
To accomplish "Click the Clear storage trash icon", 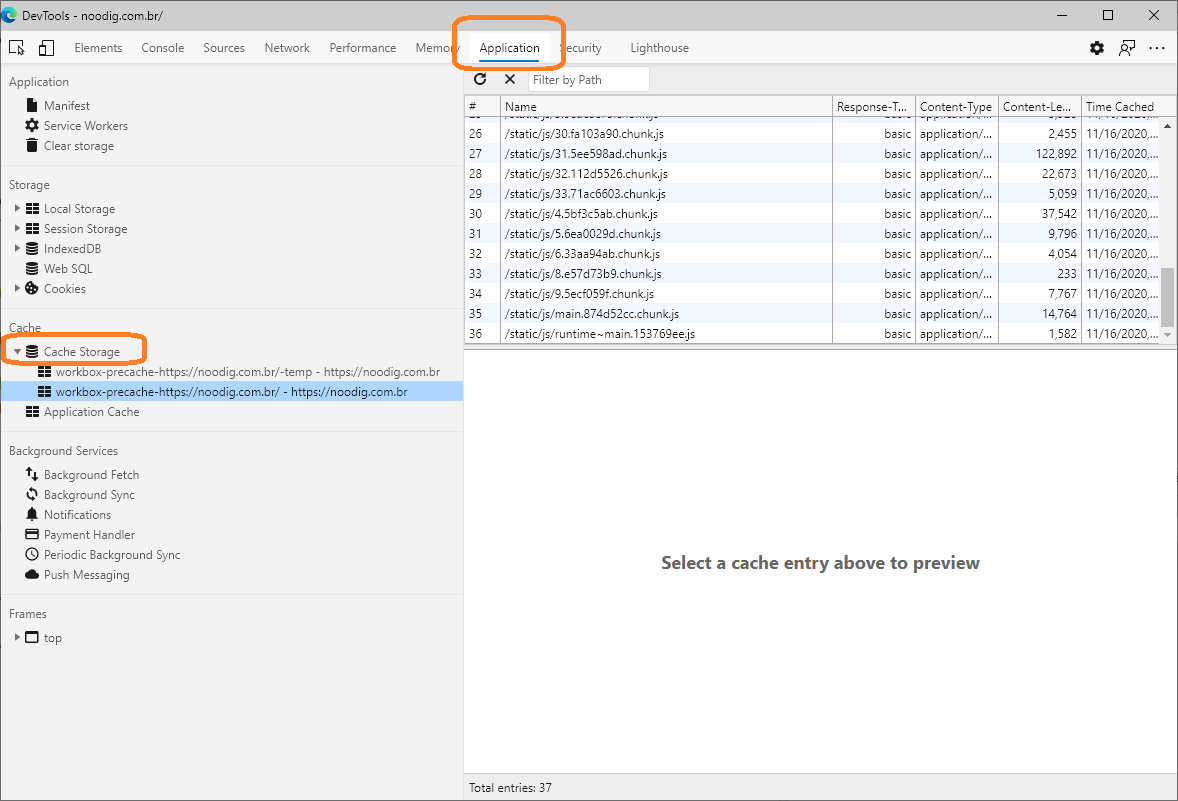I will (x=32, y=146).
